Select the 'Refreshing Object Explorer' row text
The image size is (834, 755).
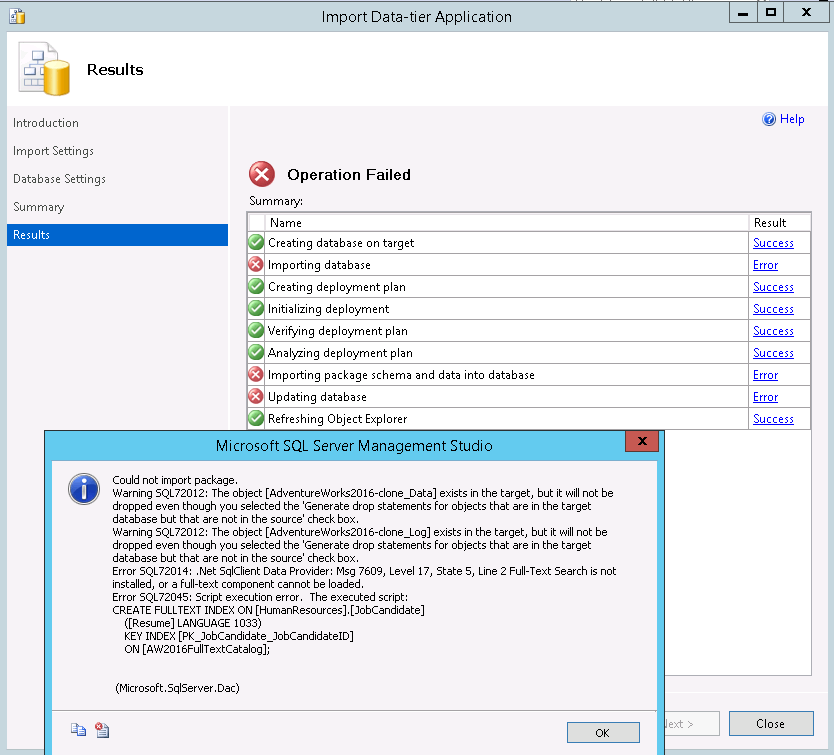pos(337,419)
